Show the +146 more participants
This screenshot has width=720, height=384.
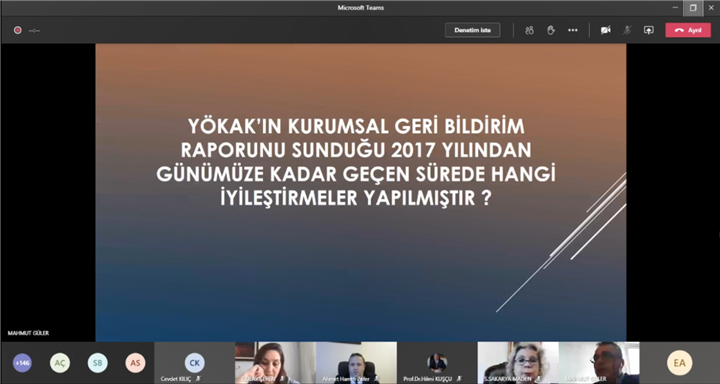coord(22,363)
